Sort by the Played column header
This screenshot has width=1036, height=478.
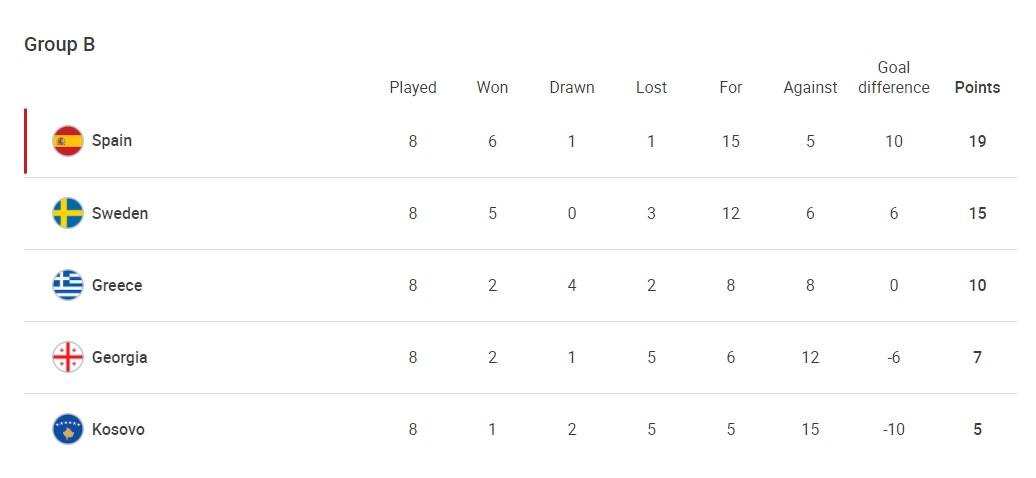pos(413,87)
